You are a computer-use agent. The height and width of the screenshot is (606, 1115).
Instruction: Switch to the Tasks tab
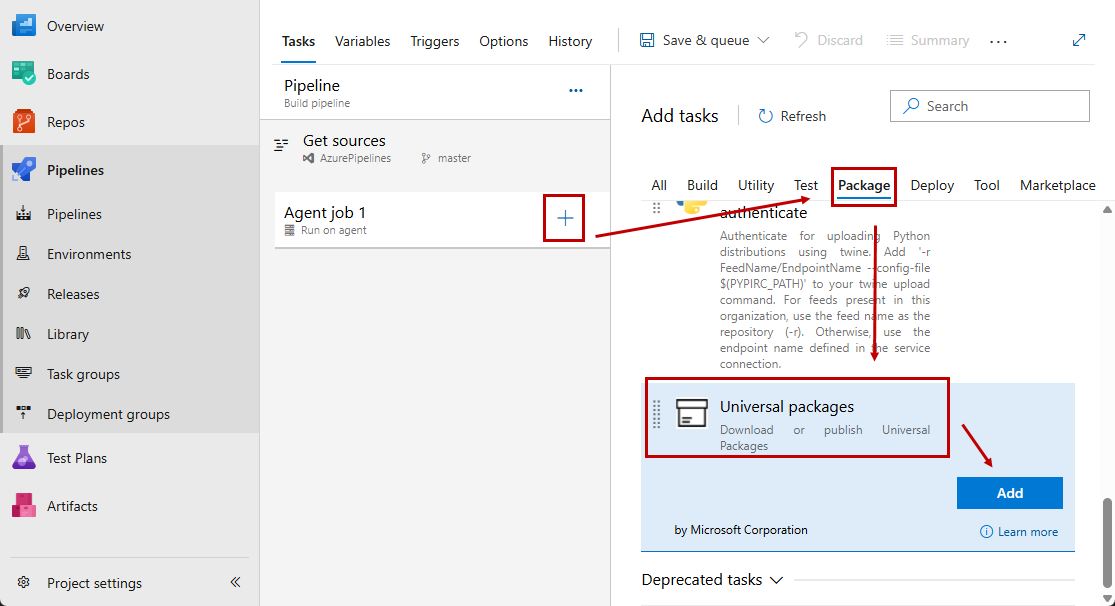298,41
